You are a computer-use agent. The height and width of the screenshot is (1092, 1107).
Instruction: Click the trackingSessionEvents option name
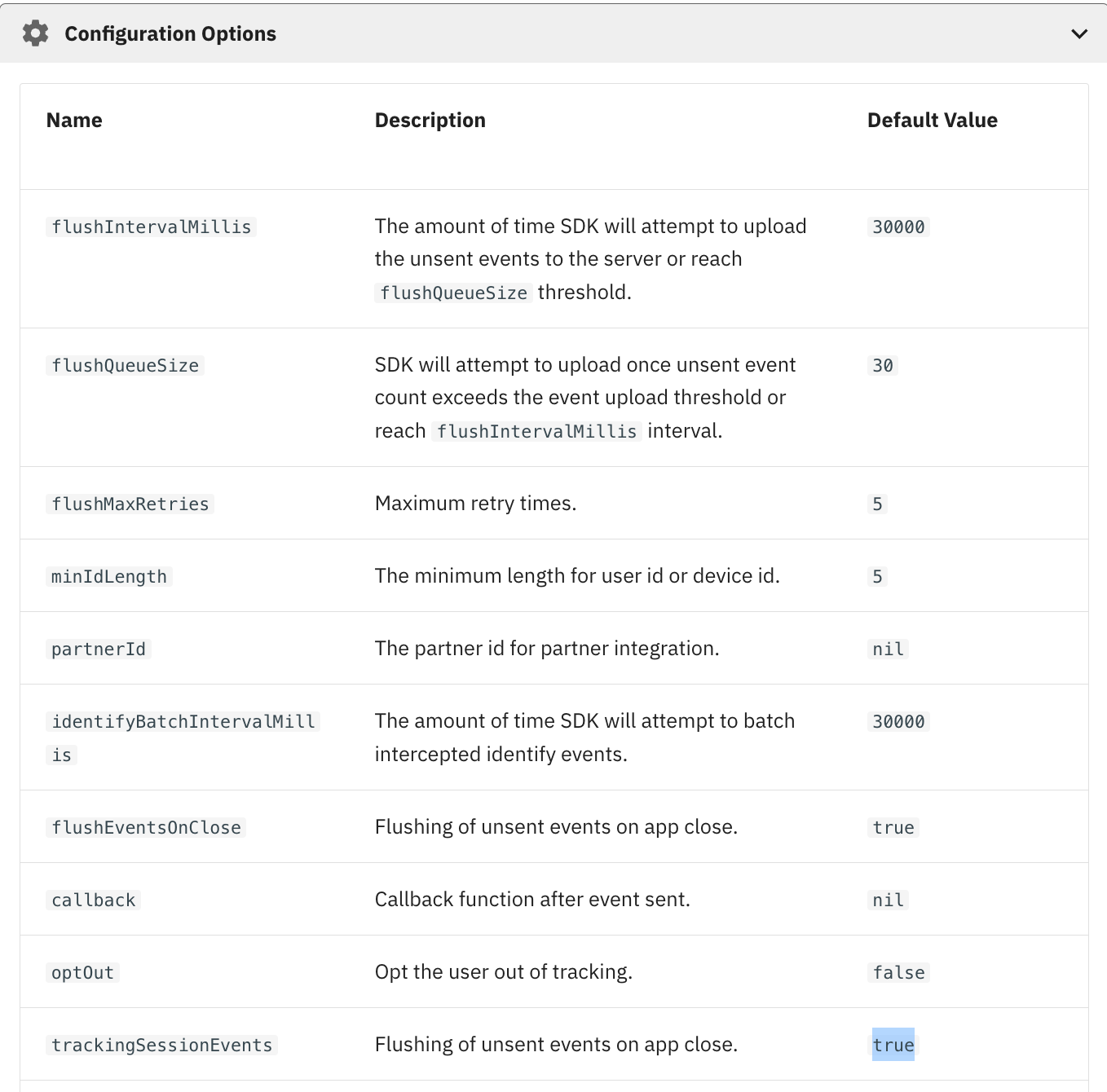pos(161,1046)
